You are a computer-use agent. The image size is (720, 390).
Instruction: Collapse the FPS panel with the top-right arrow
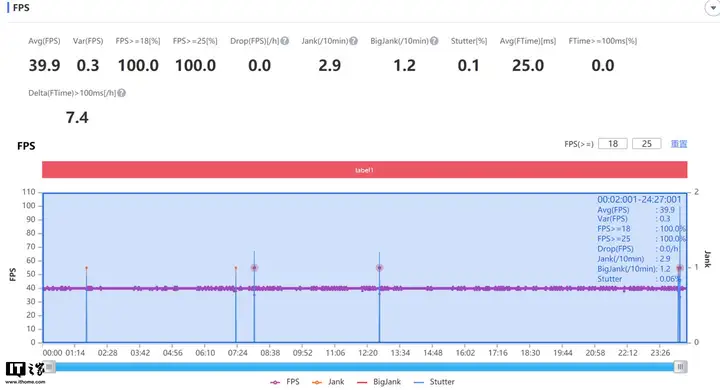(713, 8)
